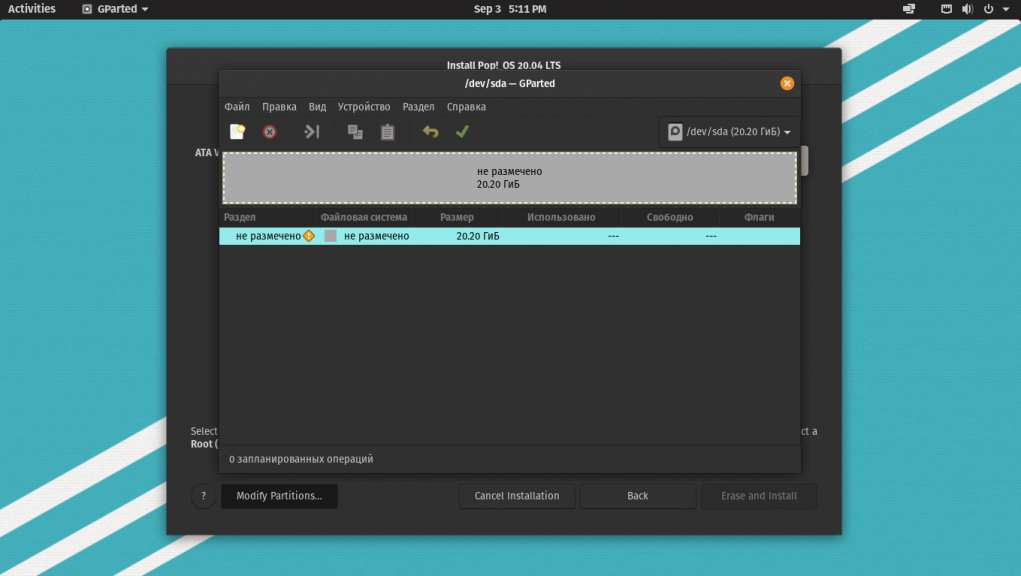Click the paste partition clipboard icon

click(388, 132)
